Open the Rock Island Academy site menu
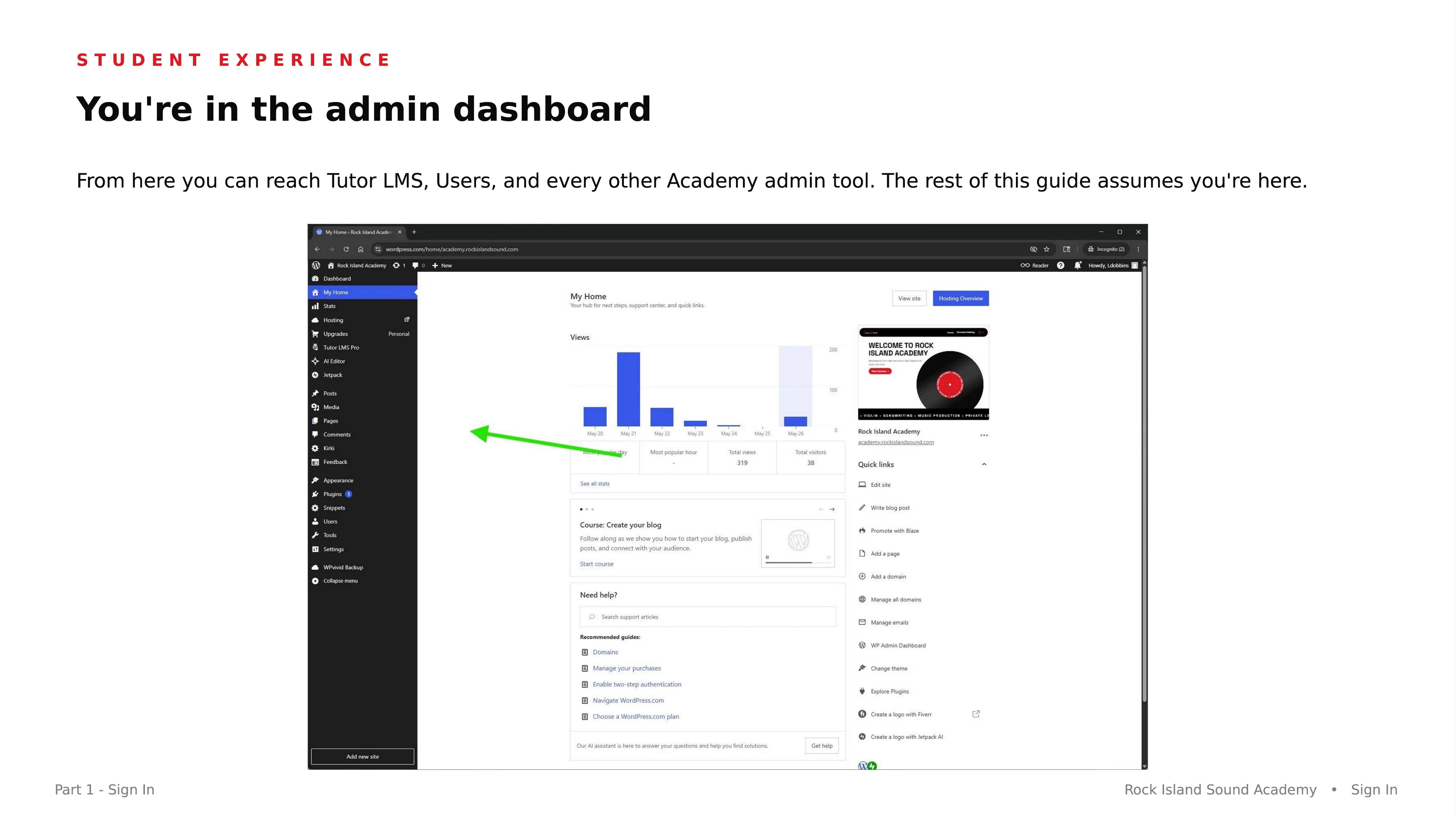1456x819 pixels. [357, 265]
